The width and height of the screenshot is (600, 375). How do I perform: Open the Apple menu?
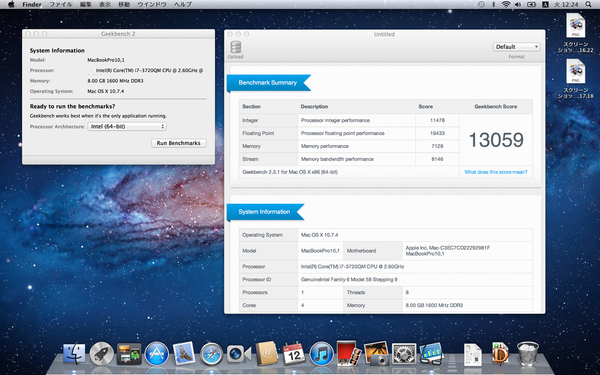pyautogui.click(x=11, y=4)
